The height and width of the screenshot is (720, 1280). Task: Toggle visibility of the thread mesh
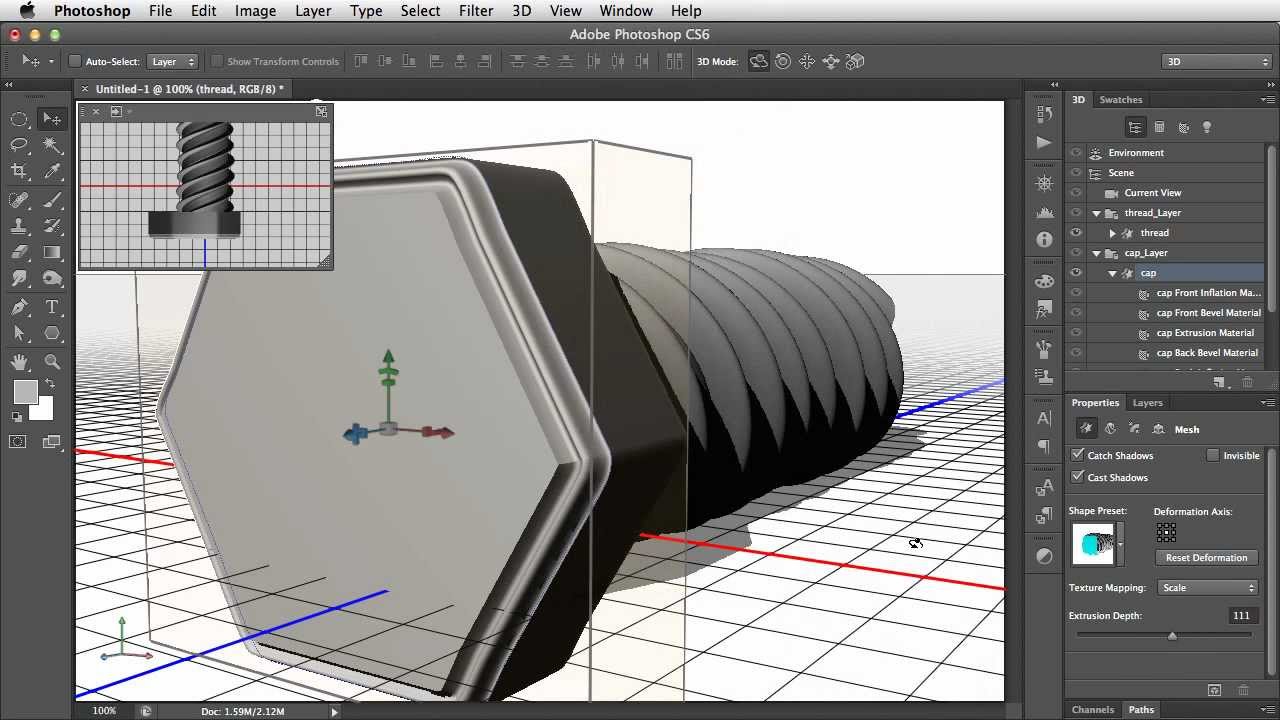(x=1076, y=232)
